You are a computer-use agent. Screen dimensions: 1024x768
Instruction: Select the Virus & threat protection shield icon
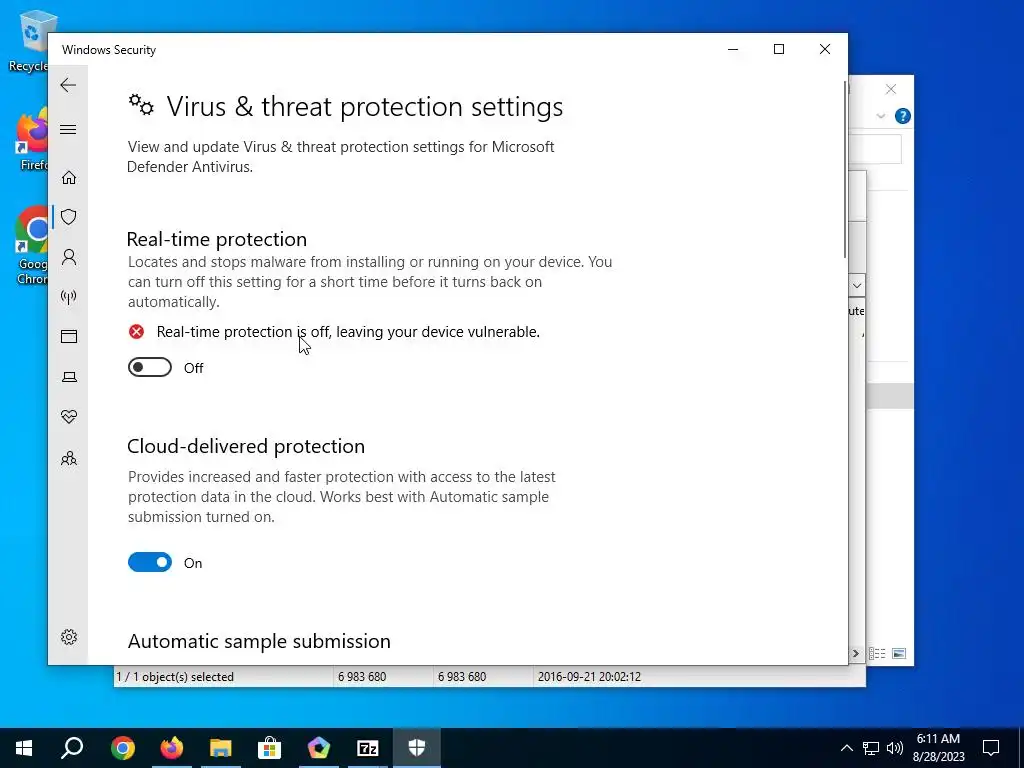click(69, 217)
